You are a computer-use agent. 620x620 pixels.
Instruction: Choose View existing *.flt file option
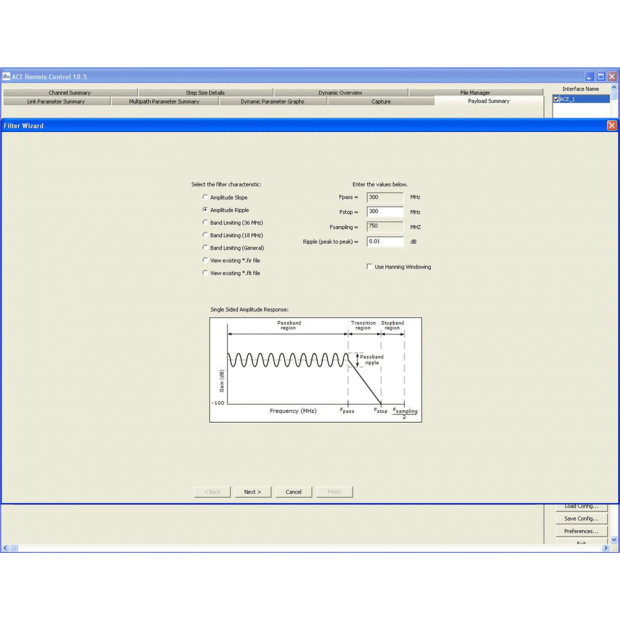(x=206, y=273)
